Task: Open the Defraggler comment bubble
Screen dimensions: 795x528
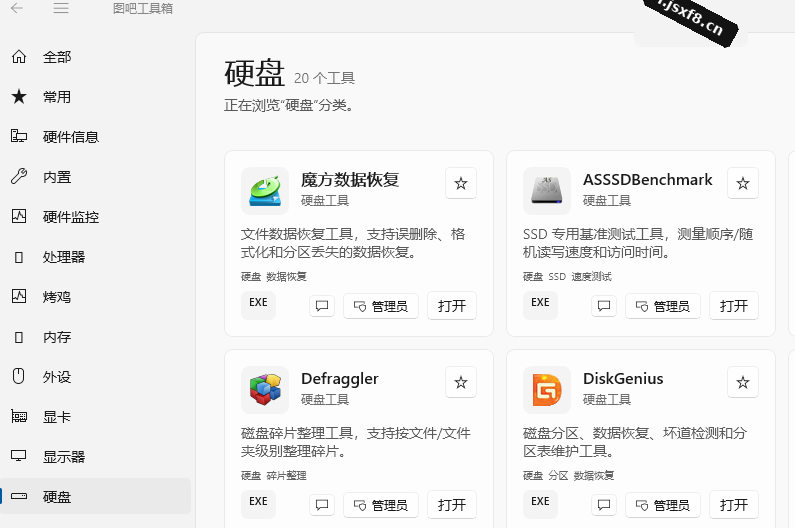Action: pos(322,505)
